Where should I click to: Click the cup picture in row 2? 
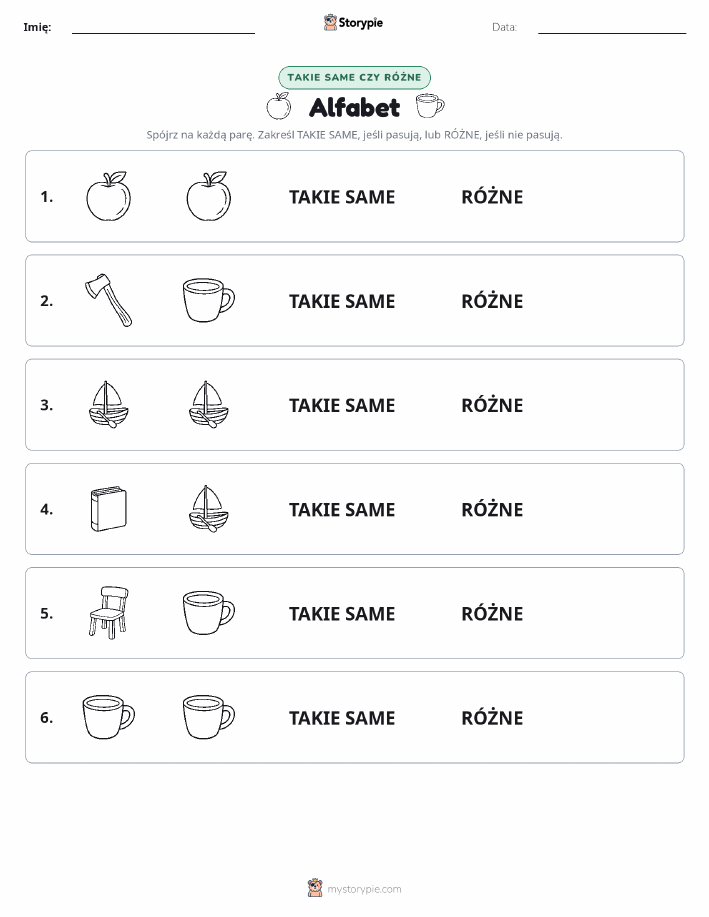pyautogui.click(x=209, y=300)
